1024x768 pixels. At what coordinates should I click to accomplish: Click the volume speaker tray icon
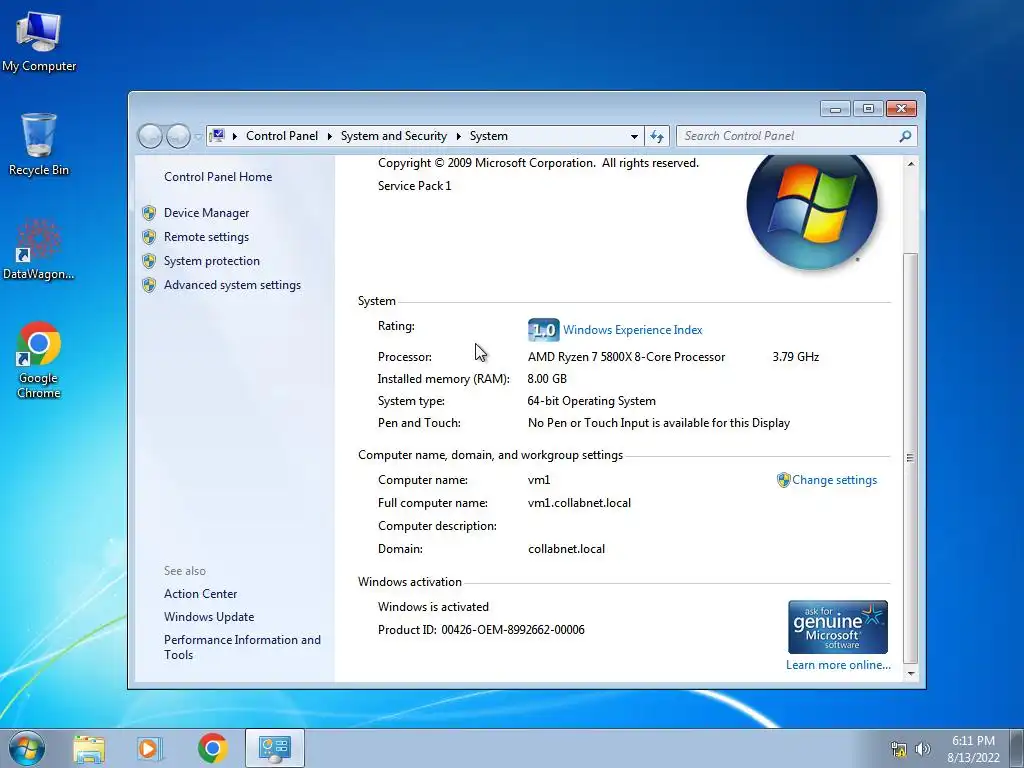click(x=922, y=749)
